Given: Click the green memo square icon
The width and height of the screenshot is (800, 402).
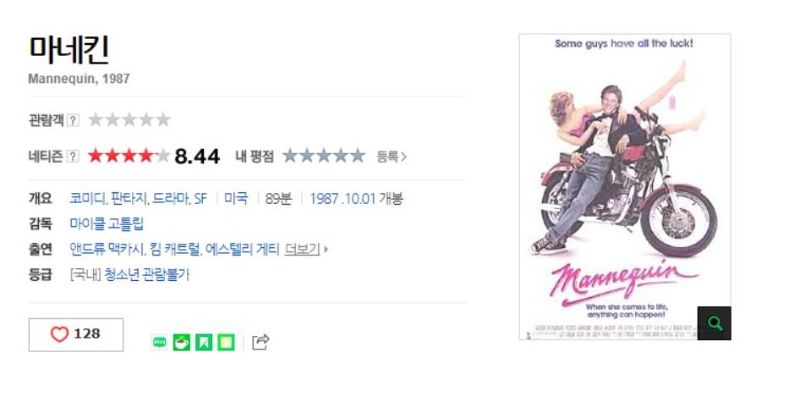Looking at the screenshot, I should [226, 342].
